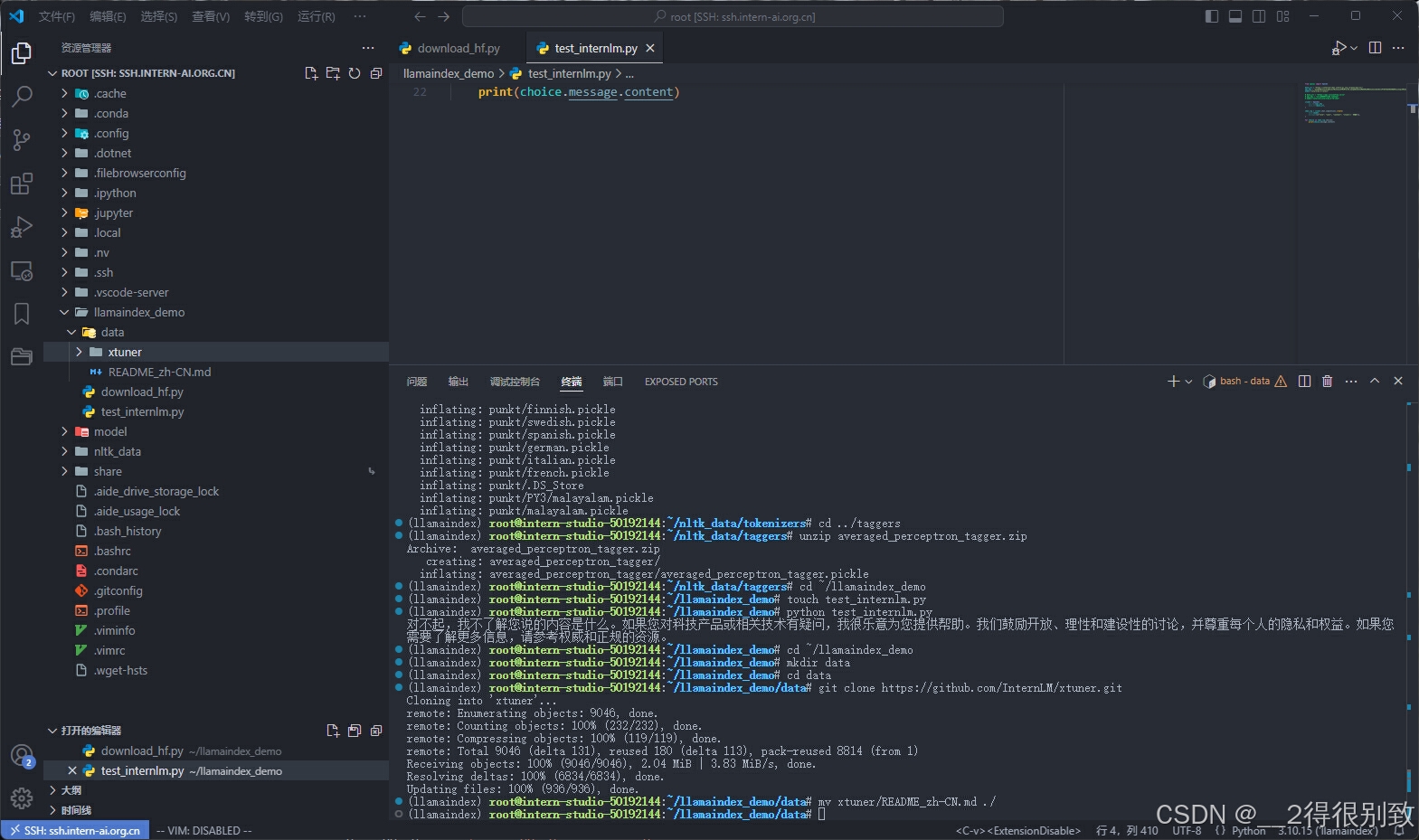
Task: Maximize the terminal panel size
Action: pyautogui.click(x=1375, y=382)
